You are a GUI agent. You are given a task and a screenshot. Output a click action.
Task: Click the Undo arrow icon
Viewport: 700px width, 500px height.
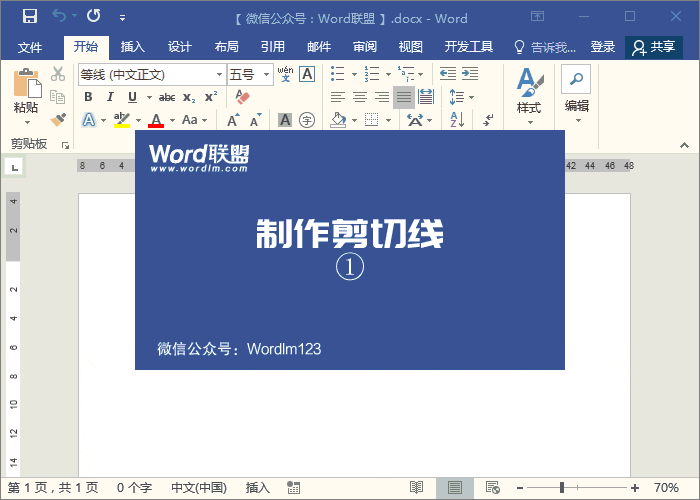point(58,16)
